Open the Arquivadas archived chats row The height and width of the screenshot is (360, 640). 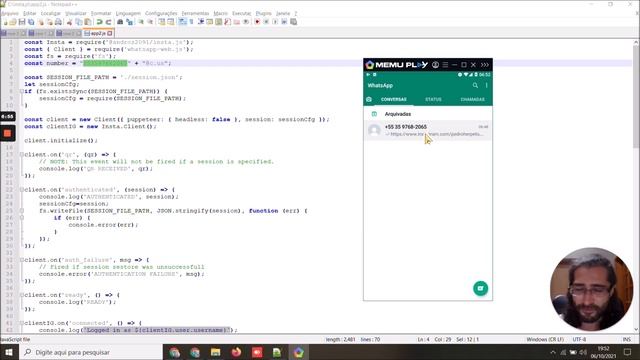[x=428, y=114]
